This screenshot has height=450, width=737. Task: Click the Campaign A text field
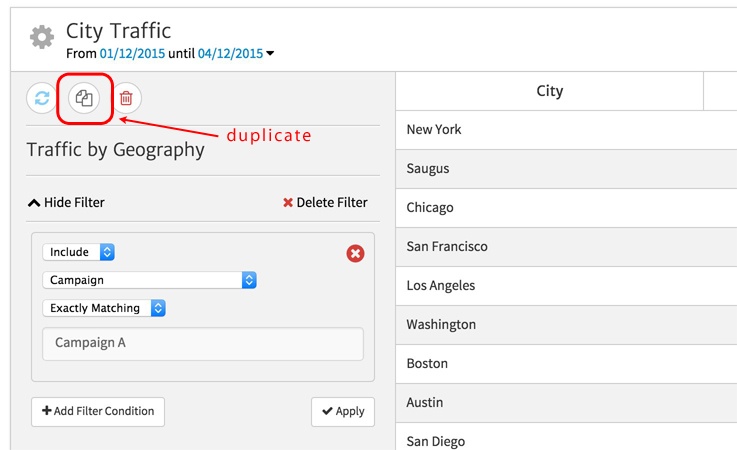pyautogui.click(x=203, y=343)
